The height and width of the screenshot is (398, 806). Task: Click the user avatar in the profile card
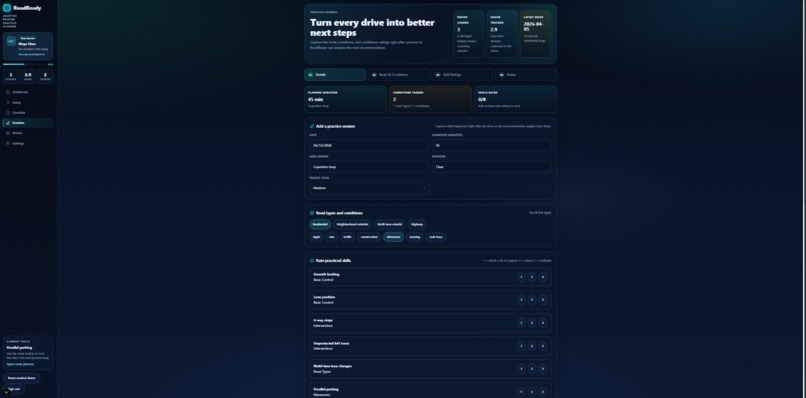coord(11,41)
